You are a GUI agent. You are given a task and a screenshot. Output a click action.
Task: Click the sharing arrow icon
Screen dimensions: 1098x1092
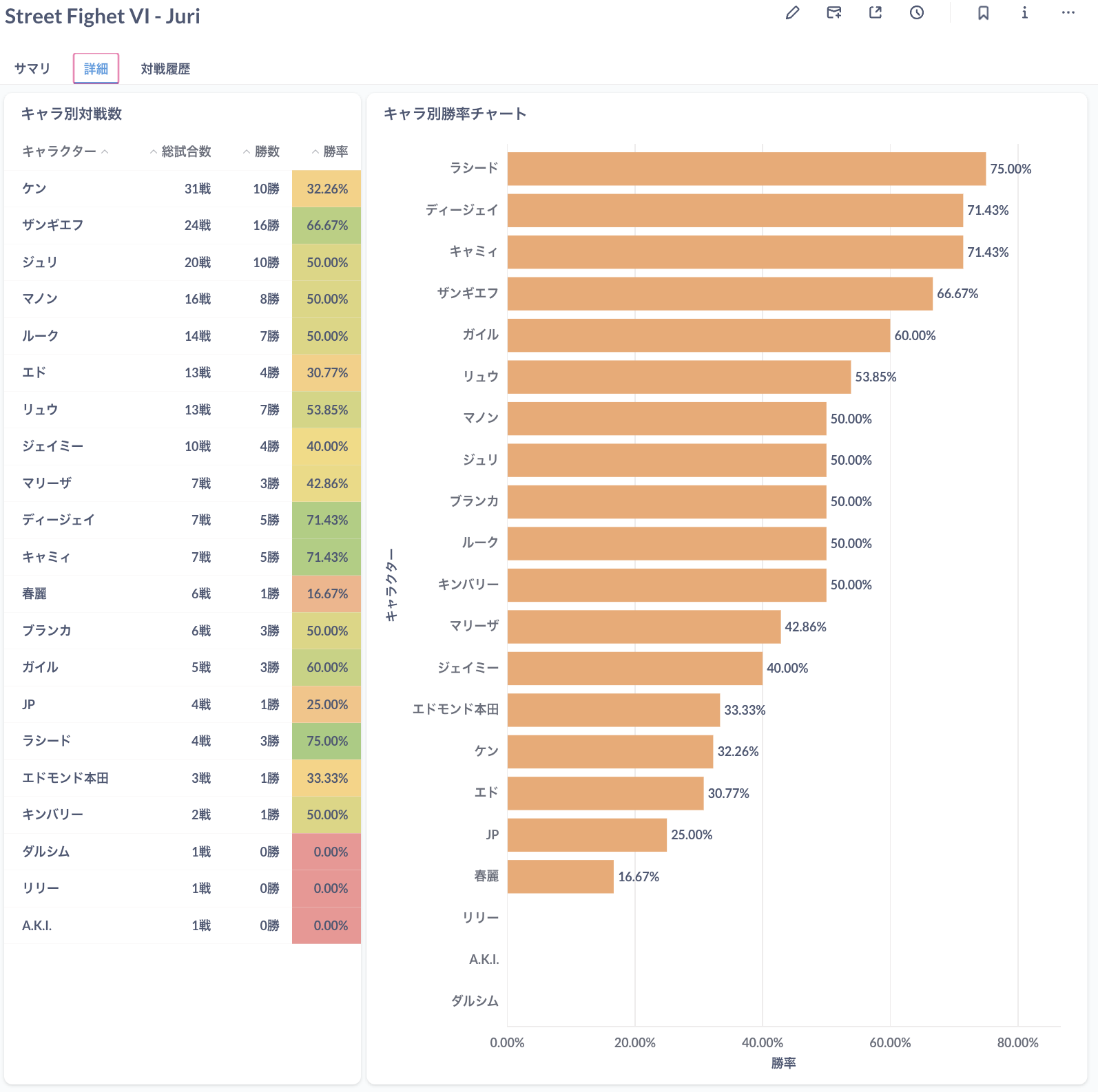(x=875, y=13)
